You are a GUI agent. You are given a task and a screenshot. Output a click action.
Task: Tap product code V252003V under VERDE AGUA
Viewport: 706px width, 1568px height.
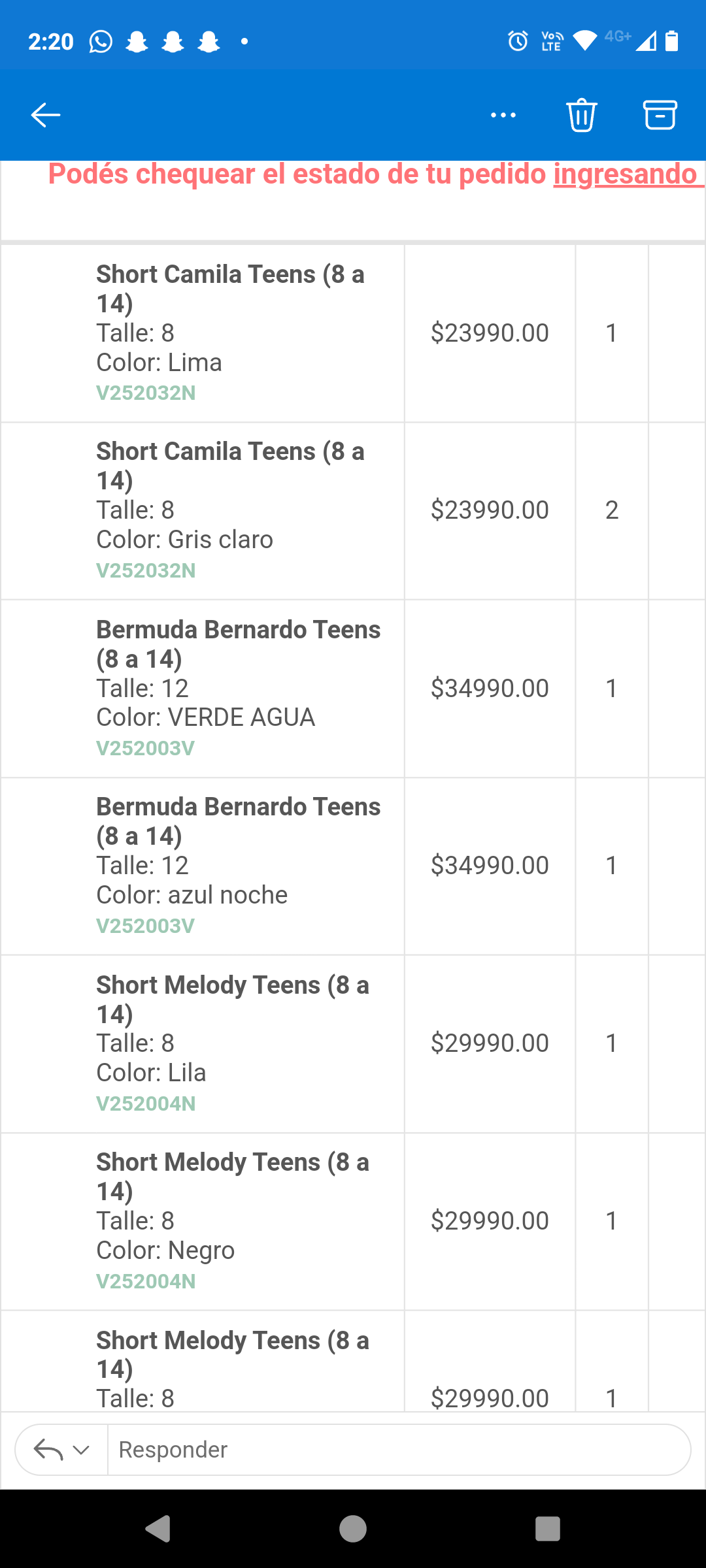tap(145, 748)
